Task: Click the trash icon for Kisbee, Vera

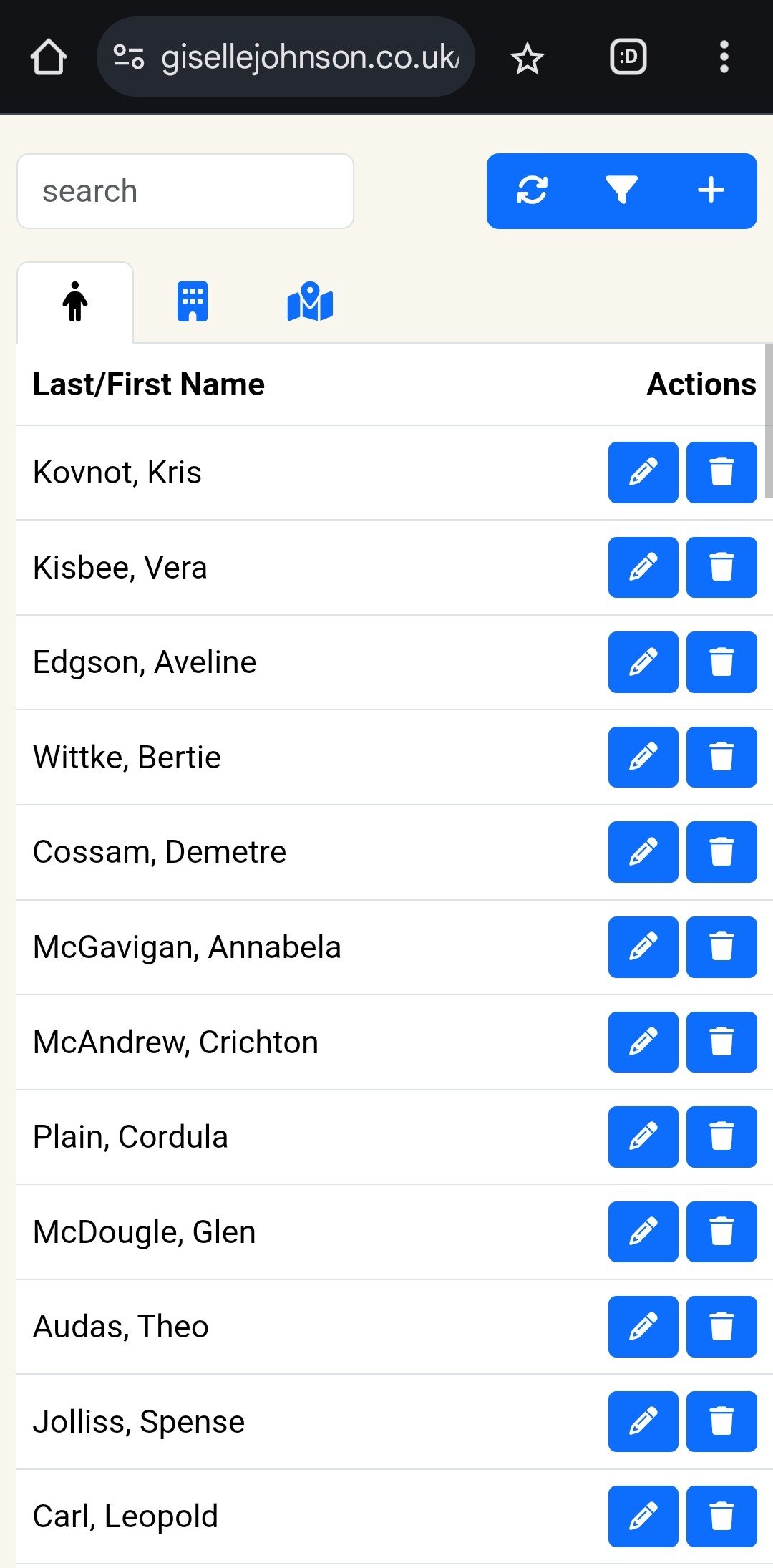Action: pyautogui.click(x=721, y=566)
